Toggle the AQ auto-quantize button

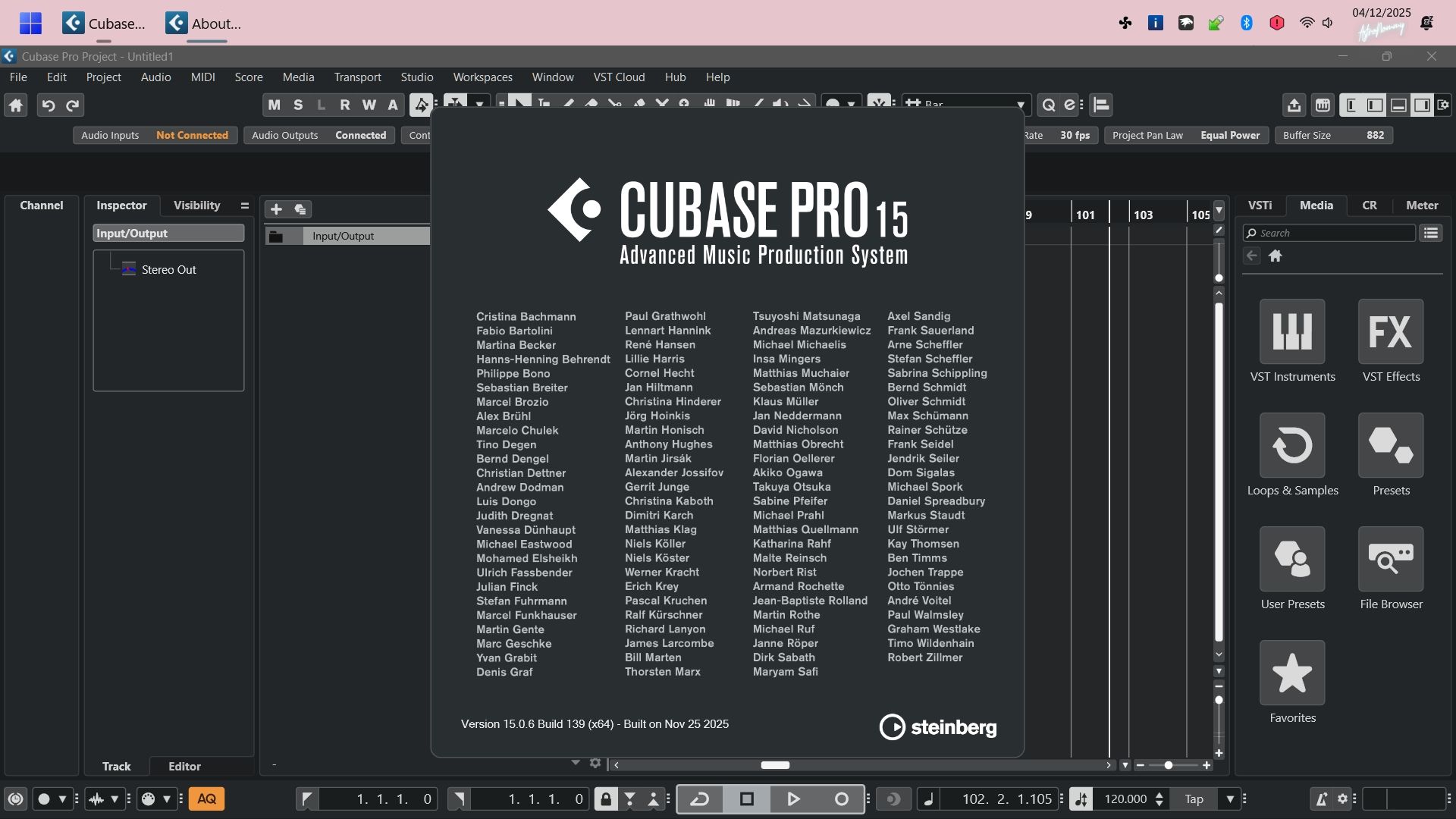pyautogui.click(x=206, y=799)
